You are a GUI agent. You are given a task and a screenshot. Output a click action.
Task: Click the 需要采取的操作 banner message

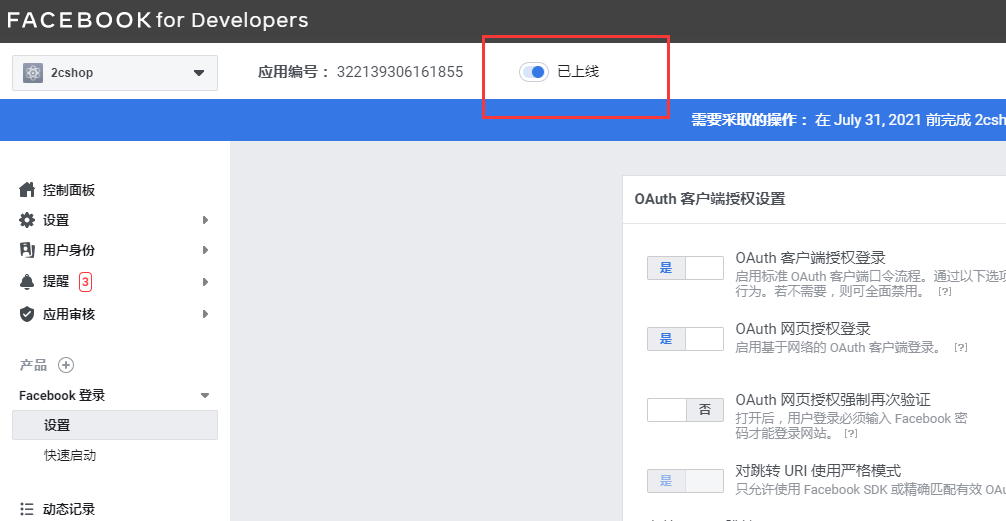pos(848,120)
